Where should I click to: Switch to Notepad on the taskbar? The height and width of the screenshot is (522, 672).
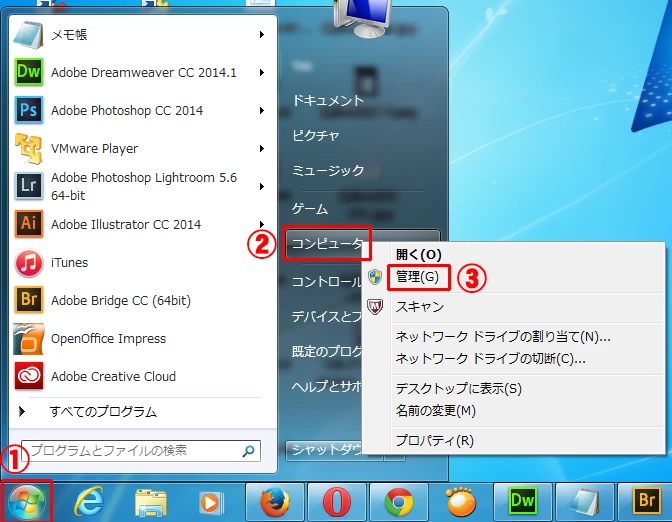tap(585, 502)
